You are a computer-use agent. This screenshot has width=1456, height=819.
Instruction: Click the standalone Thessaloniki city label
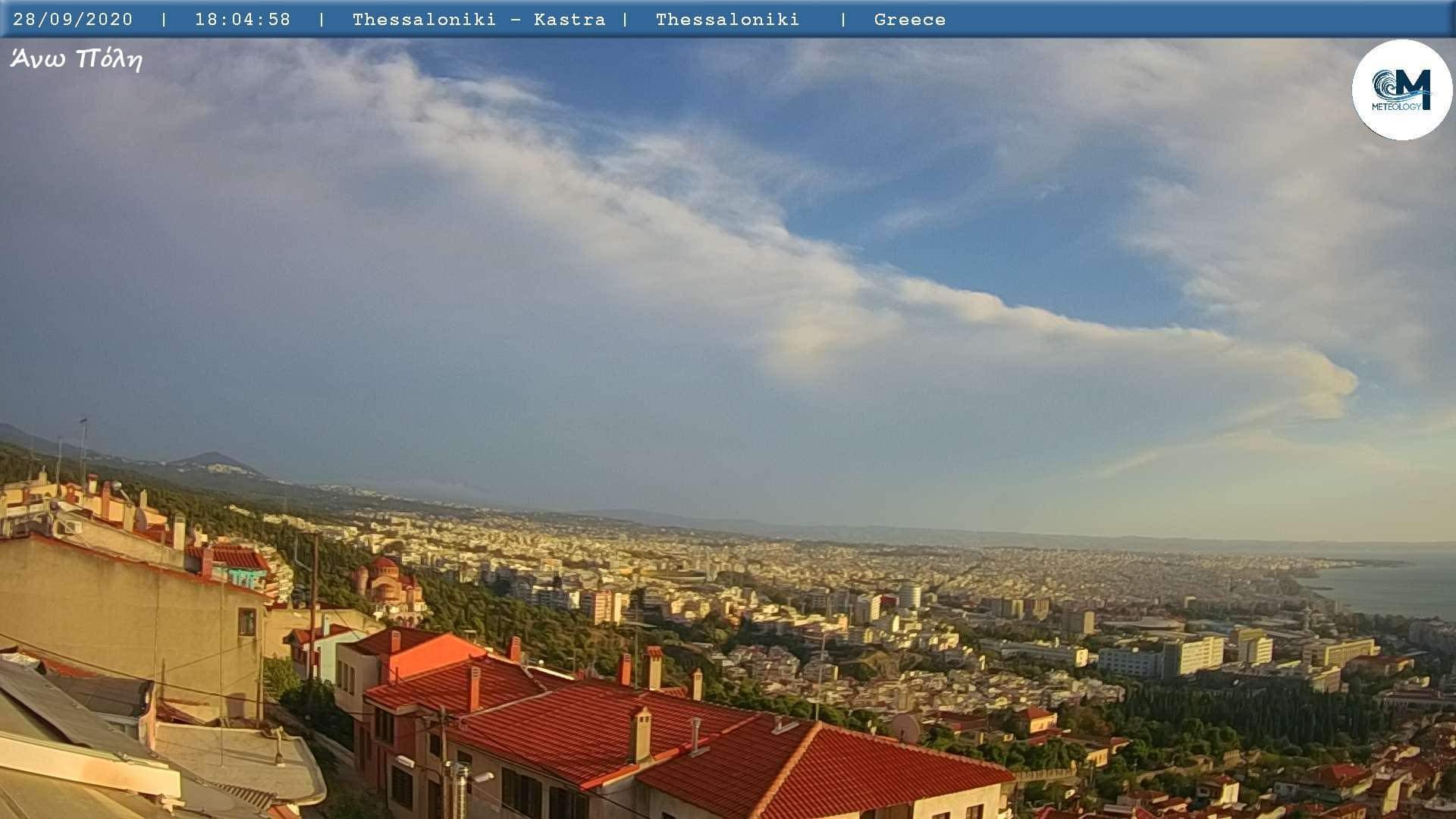(x=727, y=20)
